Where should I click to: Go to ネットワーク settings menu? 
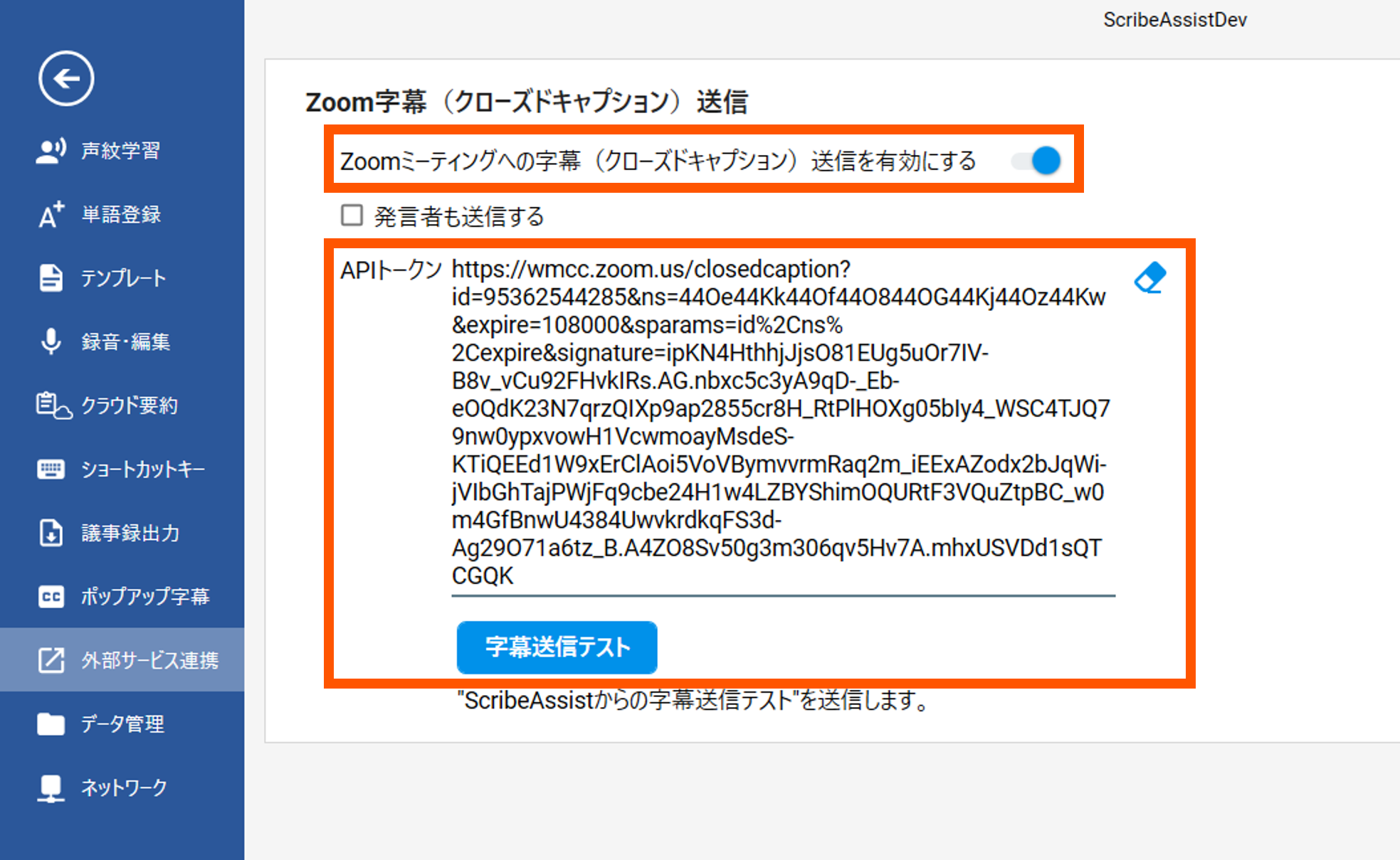[x=124, y=787]
